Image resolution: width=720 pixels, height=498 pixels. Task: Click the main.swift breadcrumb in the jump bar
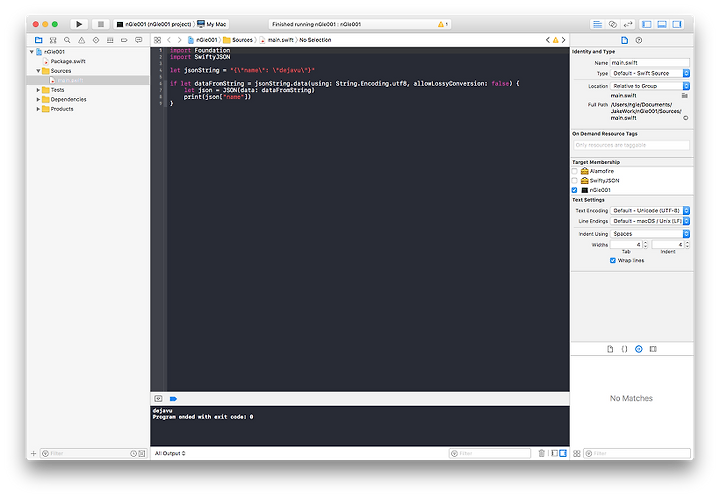[276, 40]
